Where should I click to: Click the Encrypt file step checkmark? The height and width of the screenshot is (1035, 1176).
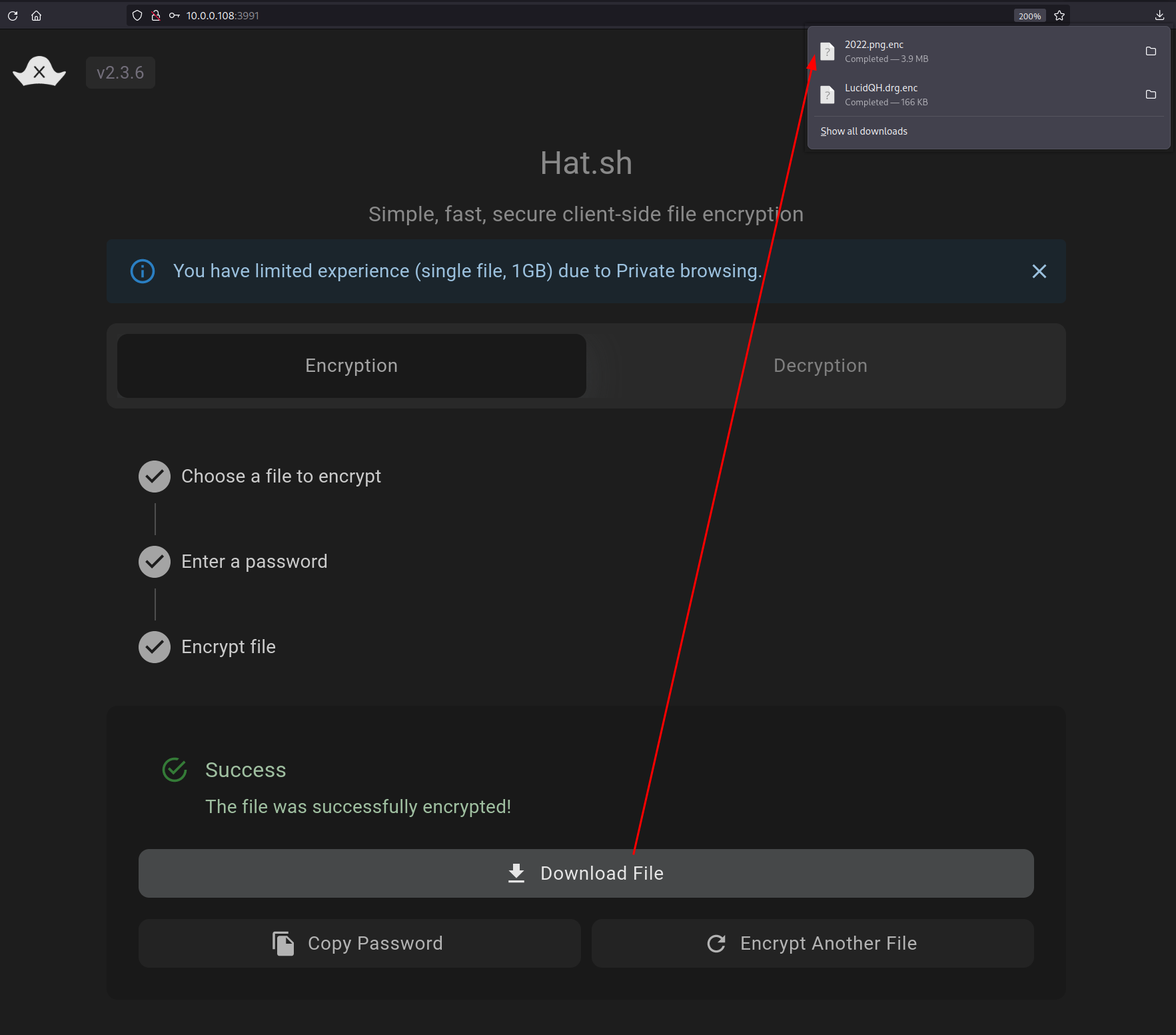[155, 647]
